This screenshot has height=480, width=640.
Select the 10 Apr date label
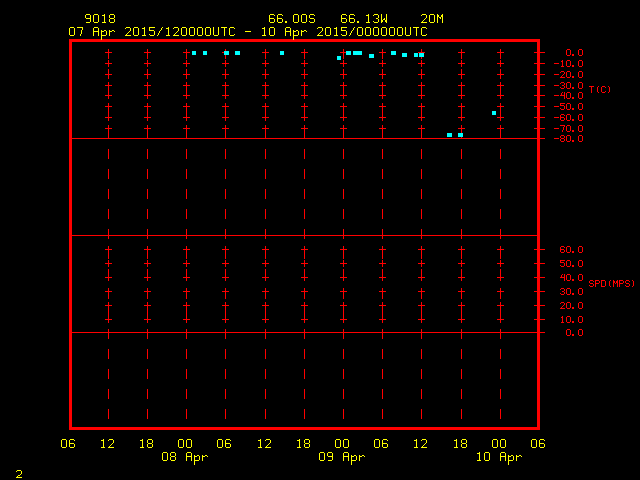(499, 457)
